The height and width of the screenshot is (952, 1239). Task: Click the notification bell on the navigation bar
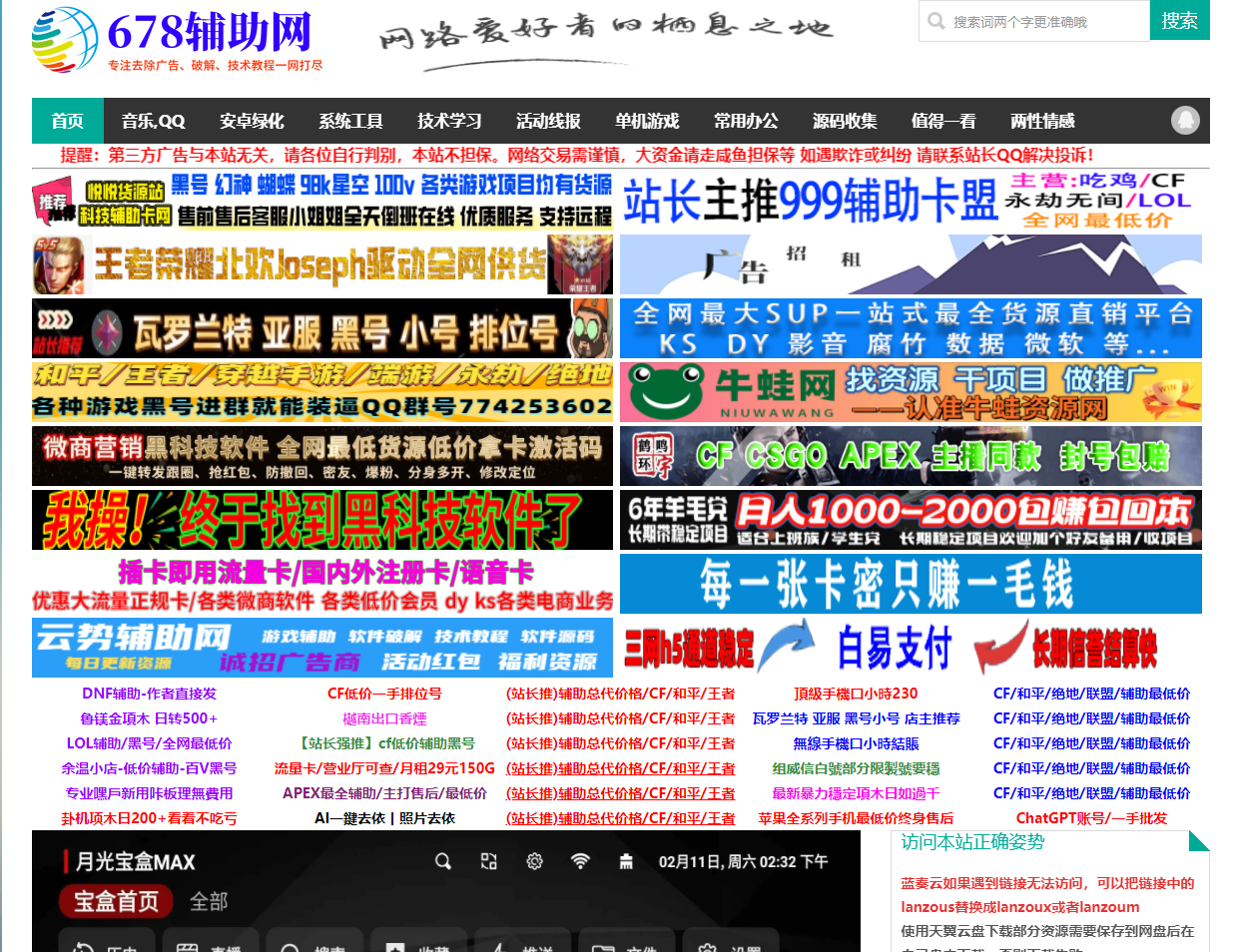[x=1186, y=120]
